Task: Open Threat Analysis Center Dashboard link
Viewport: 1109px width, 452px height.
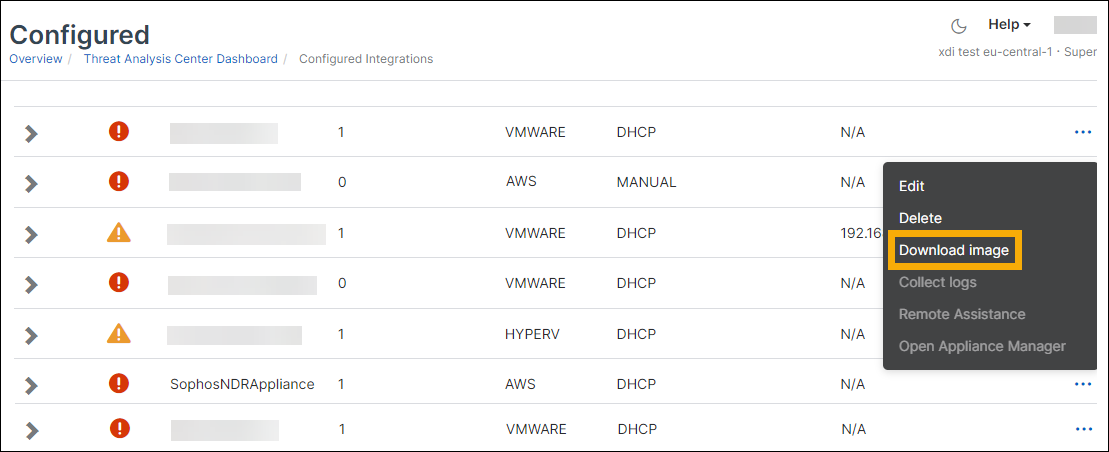Action: pos(180,59)
